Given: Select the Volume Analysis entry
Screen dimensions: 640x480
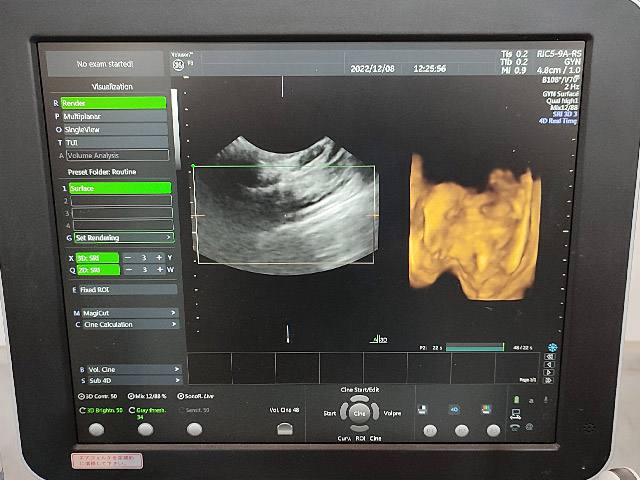Looking at the screenshot, I should coord(117,155).
